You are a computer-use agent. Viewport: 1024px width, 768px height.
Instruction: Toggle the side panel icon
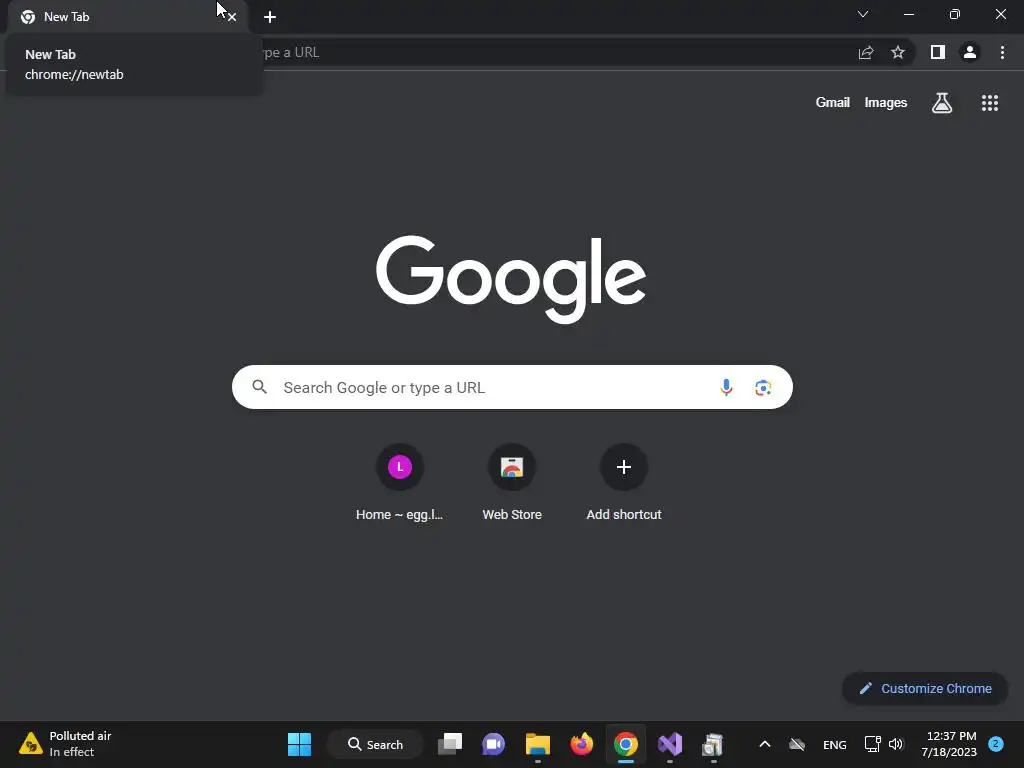938,52
